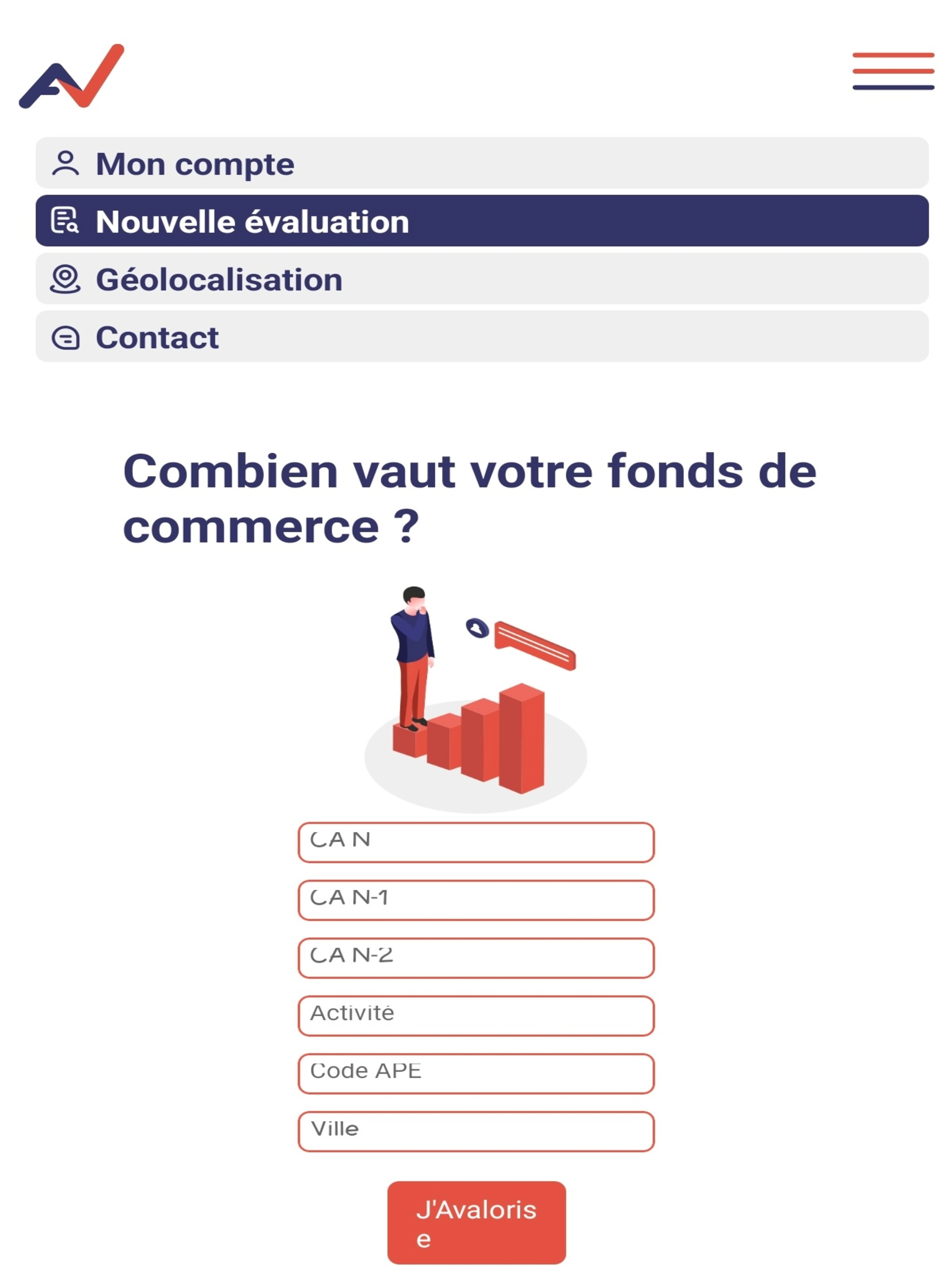Focus the CA N input field
Viewport: 952px width, 1270px height.
click(x=476, y=842)
